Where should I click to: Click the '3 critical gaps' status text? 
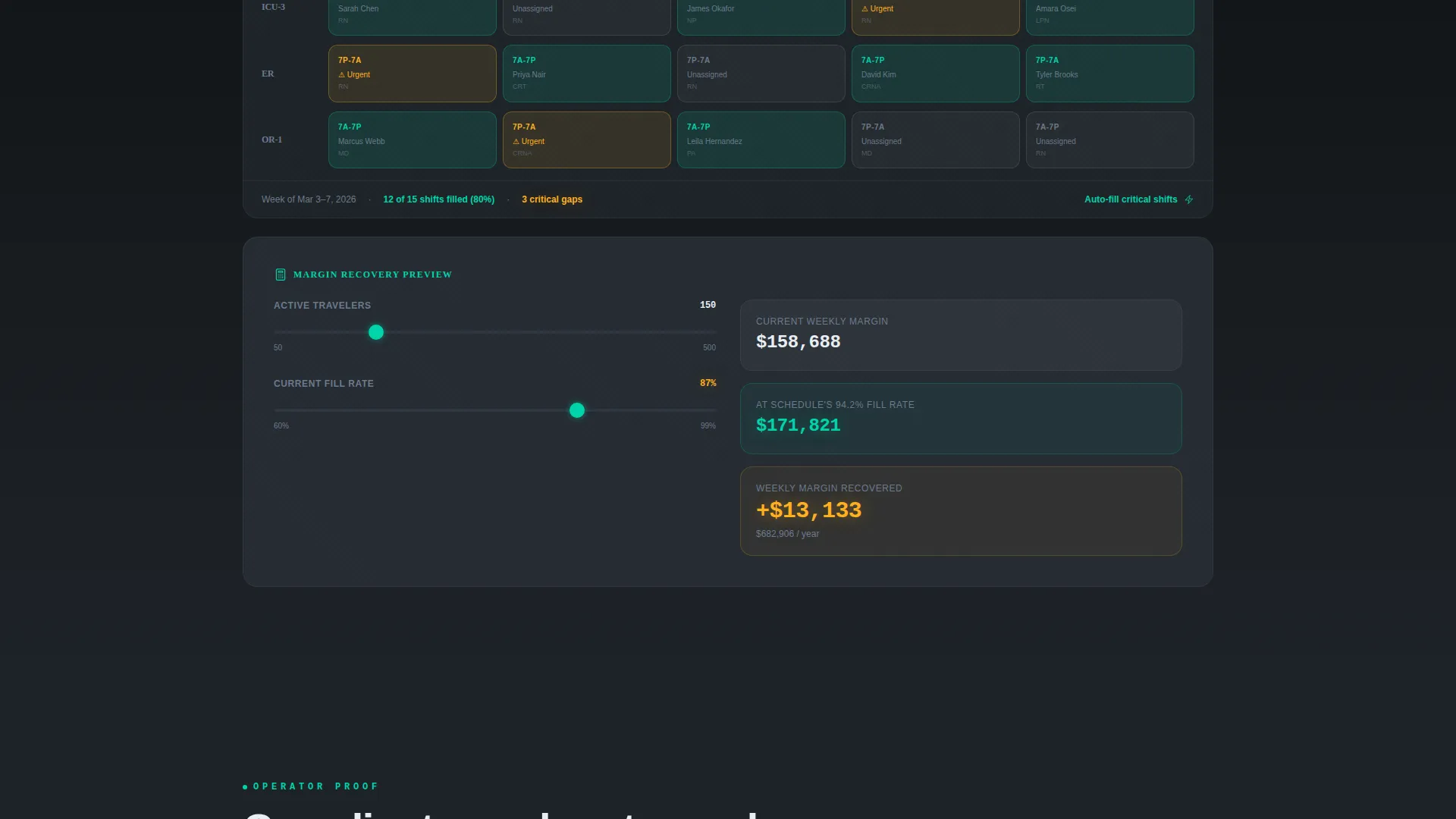coord(552,199)
